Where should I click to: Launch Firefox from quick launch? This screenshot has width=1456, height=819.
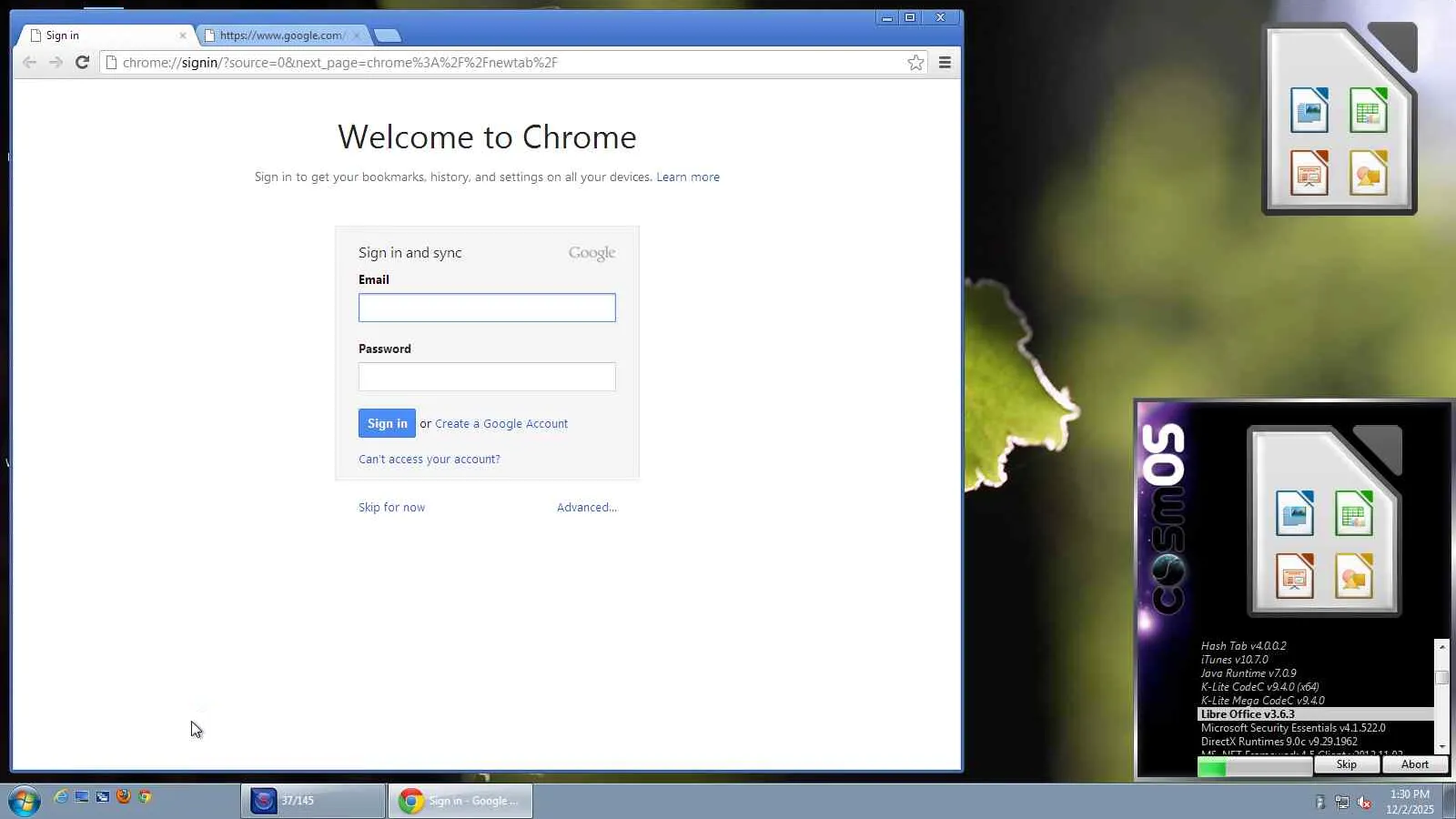click(124, 797)
